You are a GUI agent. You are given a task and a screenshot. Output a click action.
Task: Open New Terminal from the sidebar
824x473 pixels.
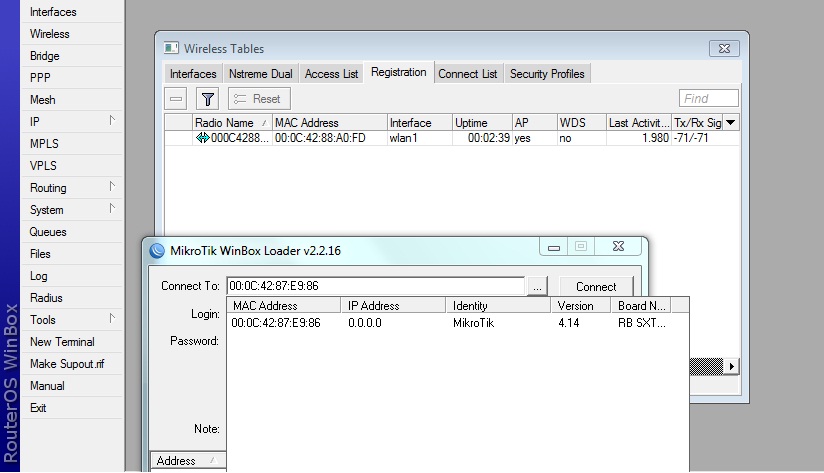point(71,342)
